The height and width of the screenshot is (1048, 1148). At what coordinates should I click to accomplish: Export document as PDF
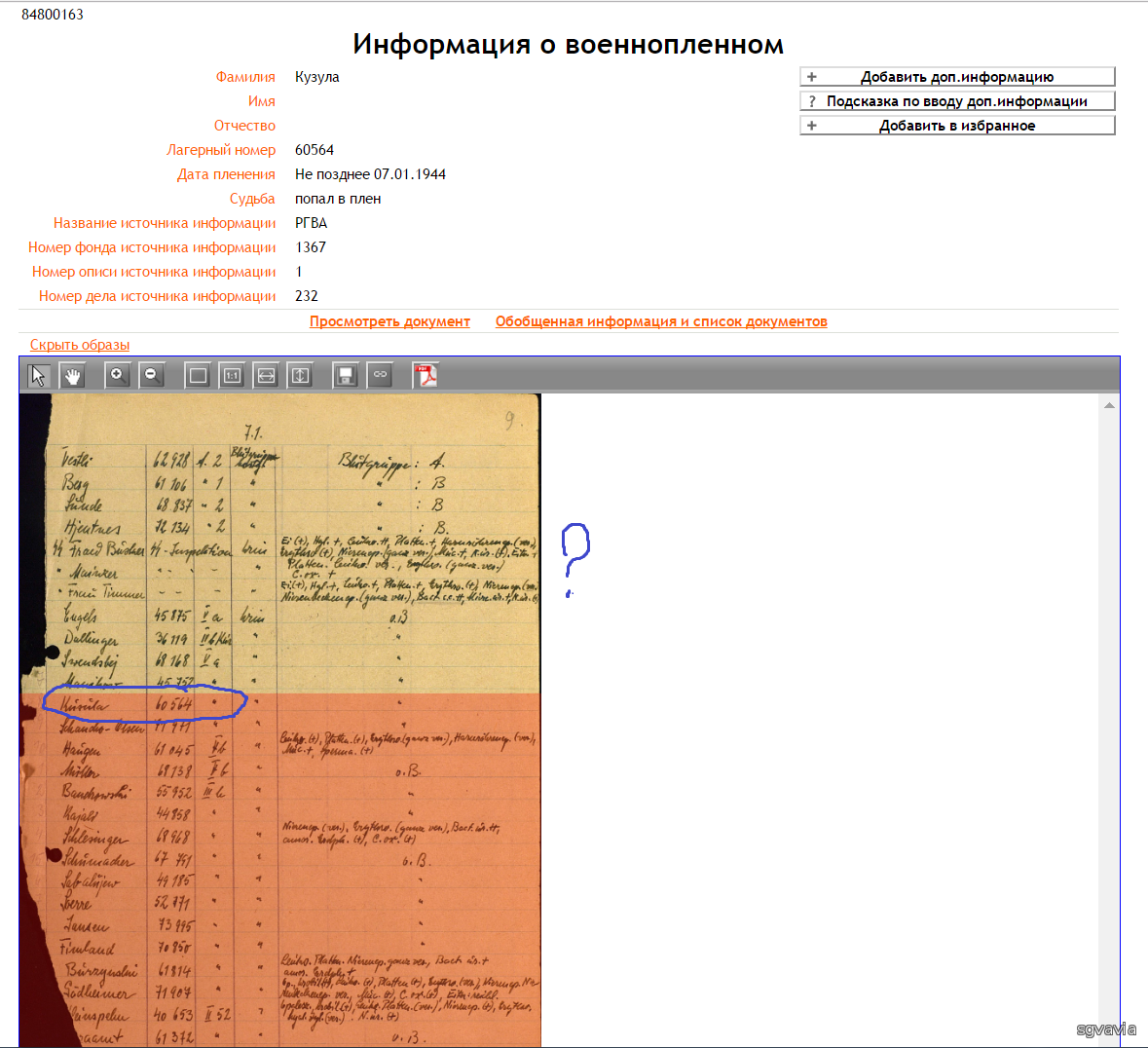[426, 376]
